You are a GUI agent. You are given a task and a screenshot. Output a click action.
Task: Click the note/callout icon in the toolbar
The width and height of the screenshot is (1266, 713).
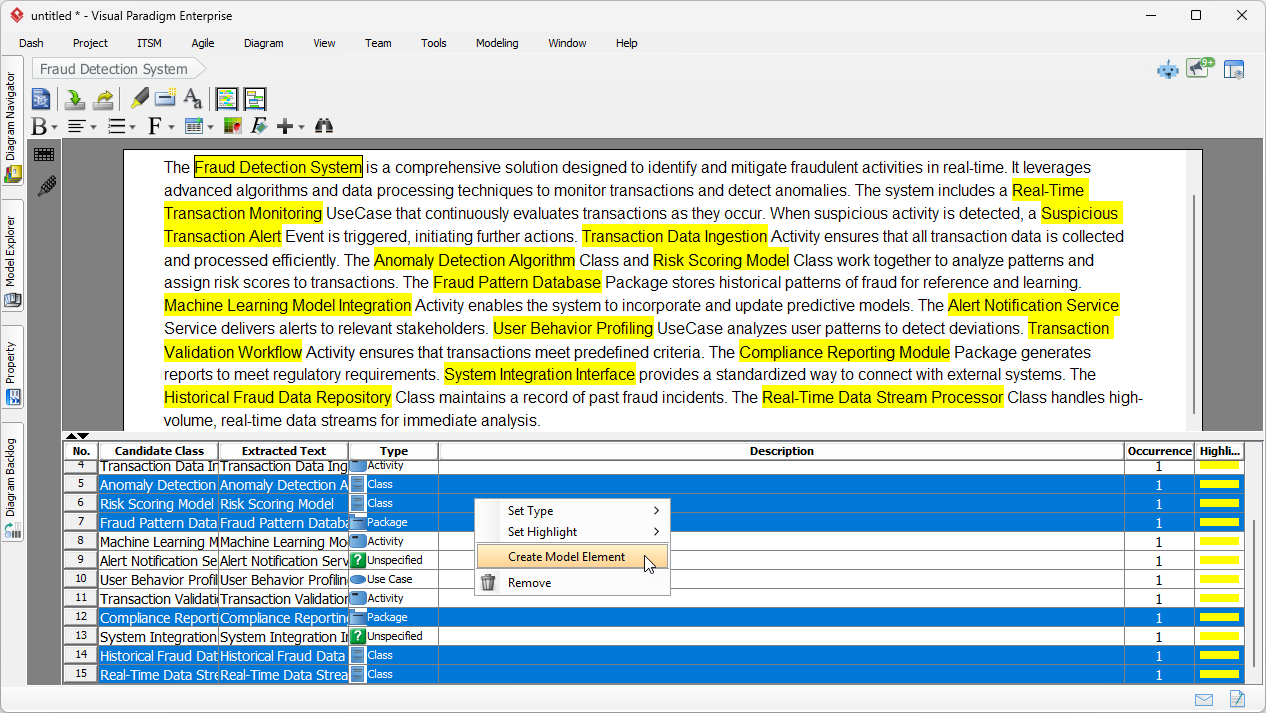pyautogui.click(x=165, y=98)
